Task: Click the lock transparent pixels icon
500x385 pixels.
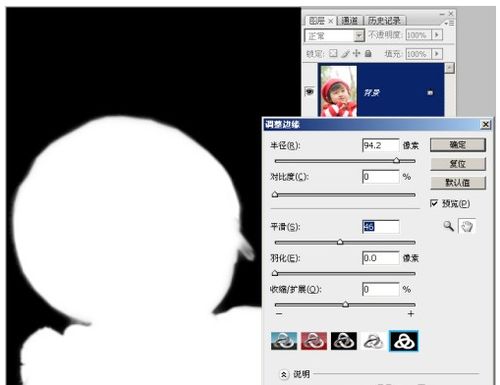Action: 333,53
